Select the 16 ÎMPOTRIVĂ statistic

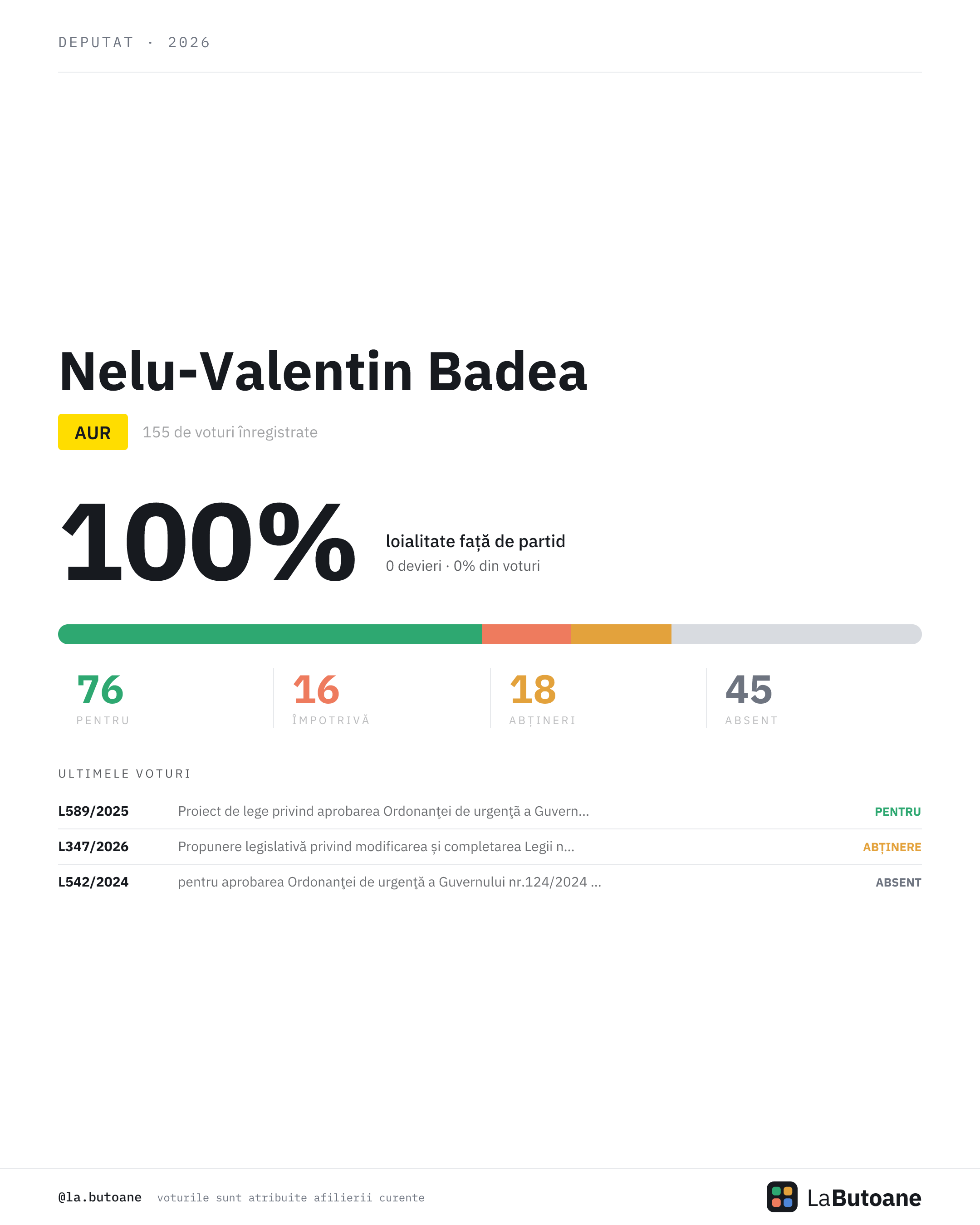[x=331, y=699]
